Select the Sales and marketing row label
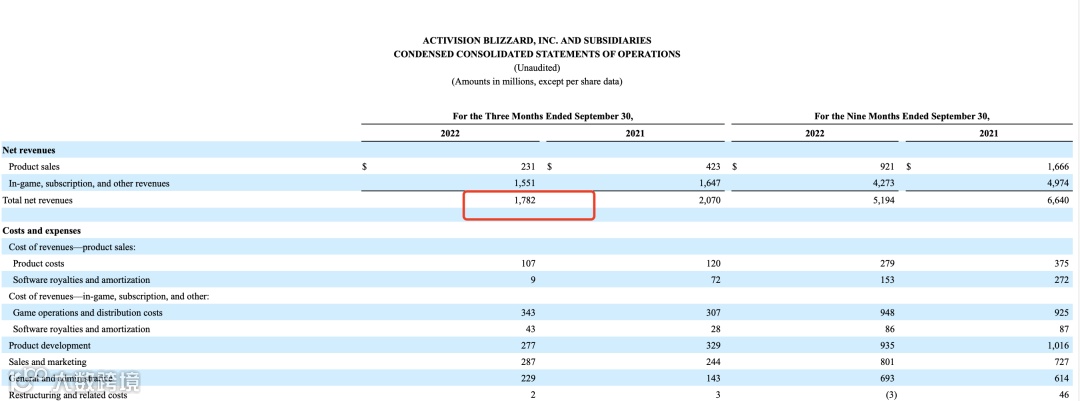 pyautogui.click(x=48, y=362)
